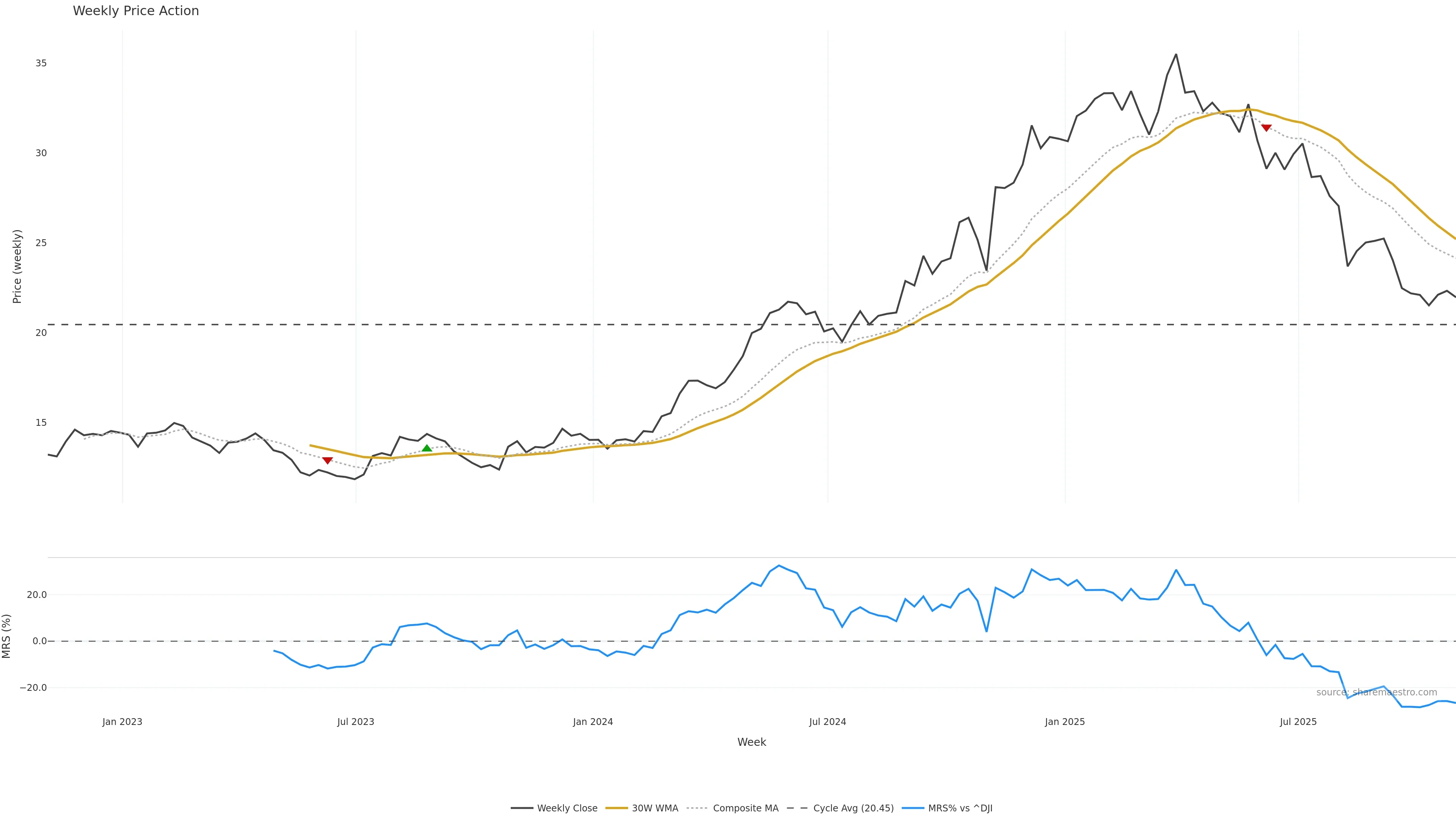Click the MRS (%) y-axis title
The image size is (1456, 819).
(x=7, y=636)
